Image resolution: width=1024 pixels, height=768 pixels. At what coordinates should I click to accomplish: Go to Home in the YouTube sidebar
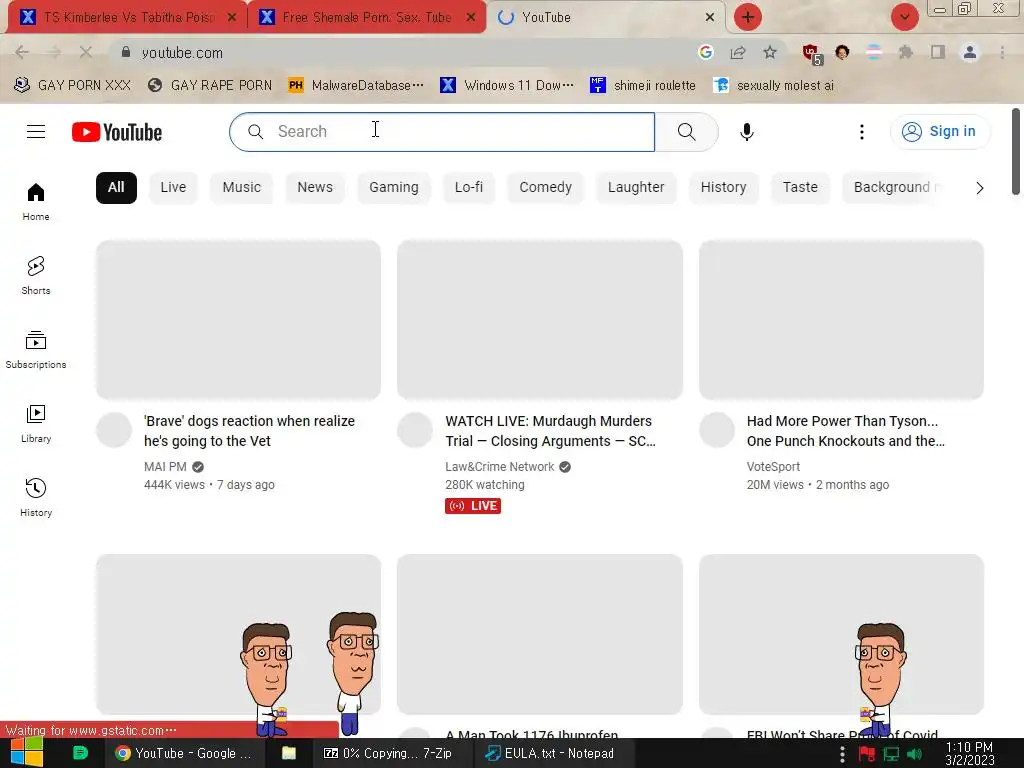tap(36, 202)
